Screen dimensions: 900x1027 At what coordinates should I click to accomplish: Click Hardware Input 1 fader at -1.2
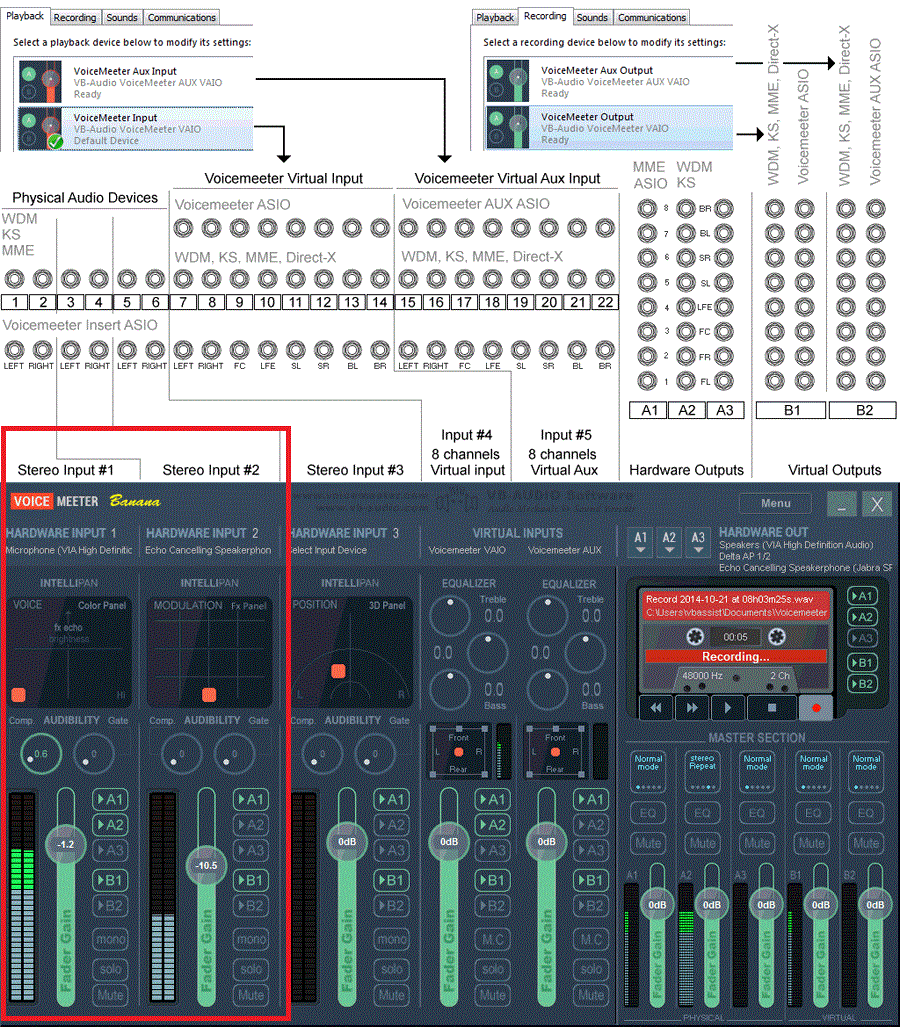point(66,844)
